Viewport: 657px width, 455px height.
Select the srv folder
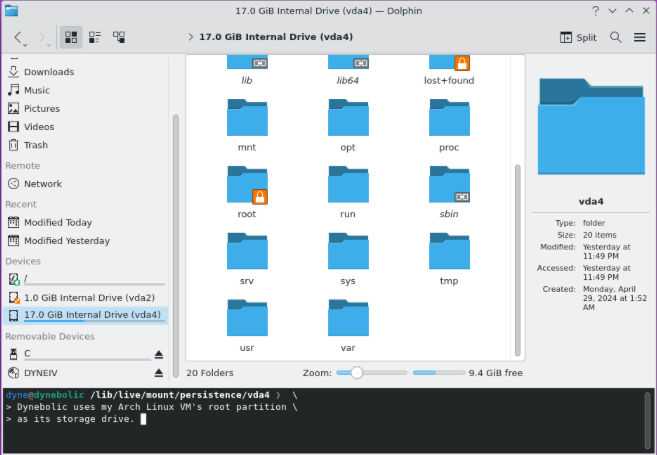pyautogui.click(x=247, y=259)
